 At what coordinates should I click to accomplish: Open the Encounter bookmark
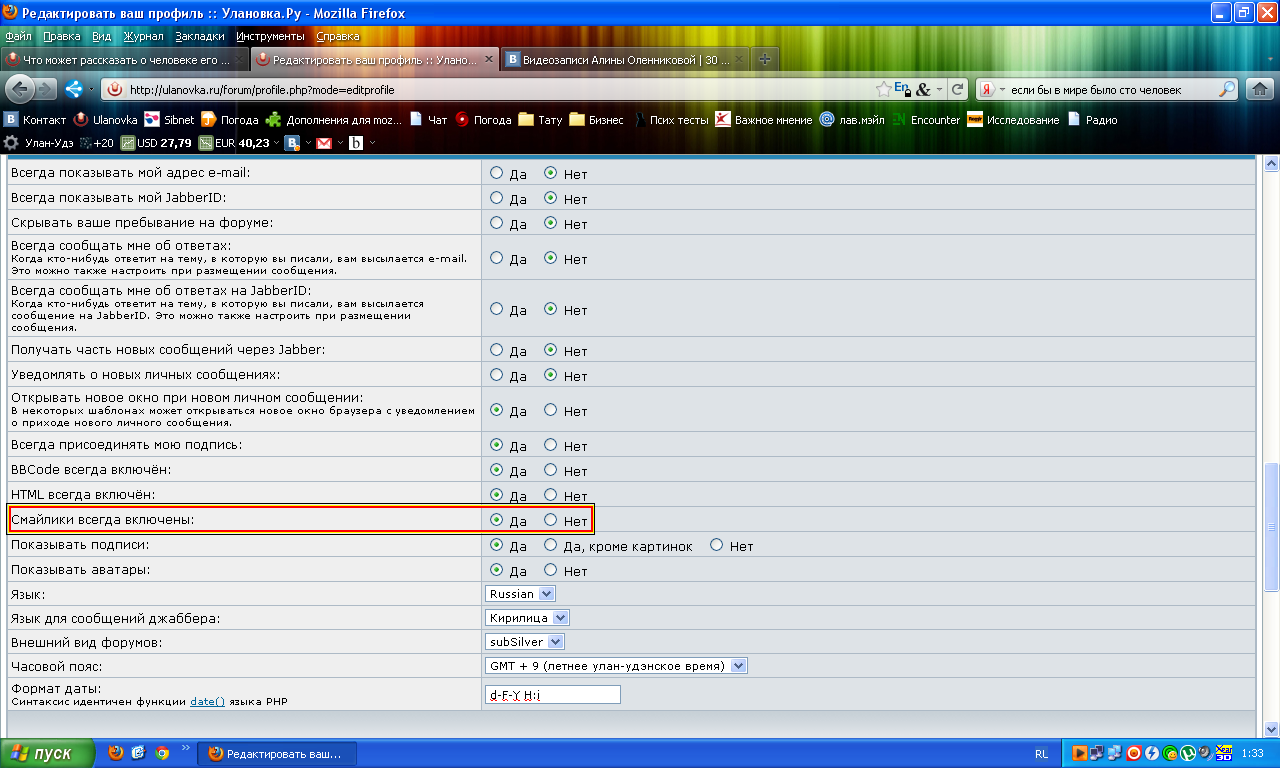(926, 120)
